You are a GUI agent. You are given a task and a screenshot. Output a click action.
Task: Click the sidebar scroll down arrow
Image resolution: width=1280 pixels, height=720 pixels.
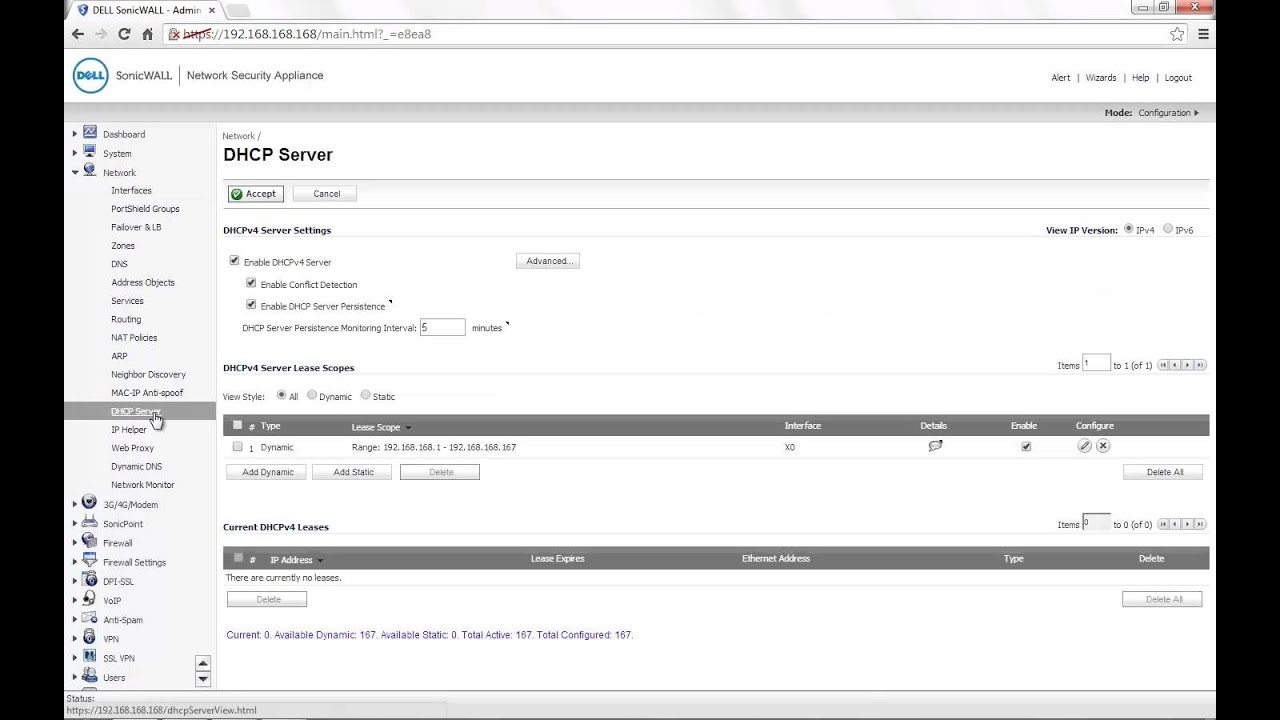click(x=203, y=679)
